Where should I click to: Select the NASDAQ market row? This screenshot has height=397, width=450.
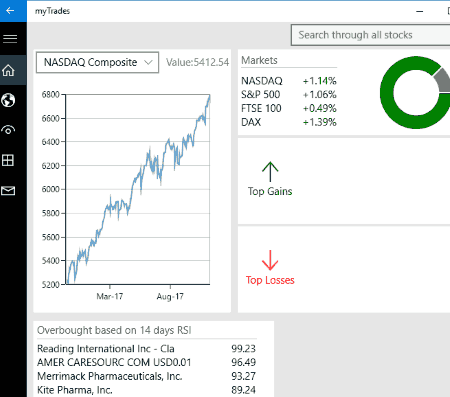click(x=289, y=81)
